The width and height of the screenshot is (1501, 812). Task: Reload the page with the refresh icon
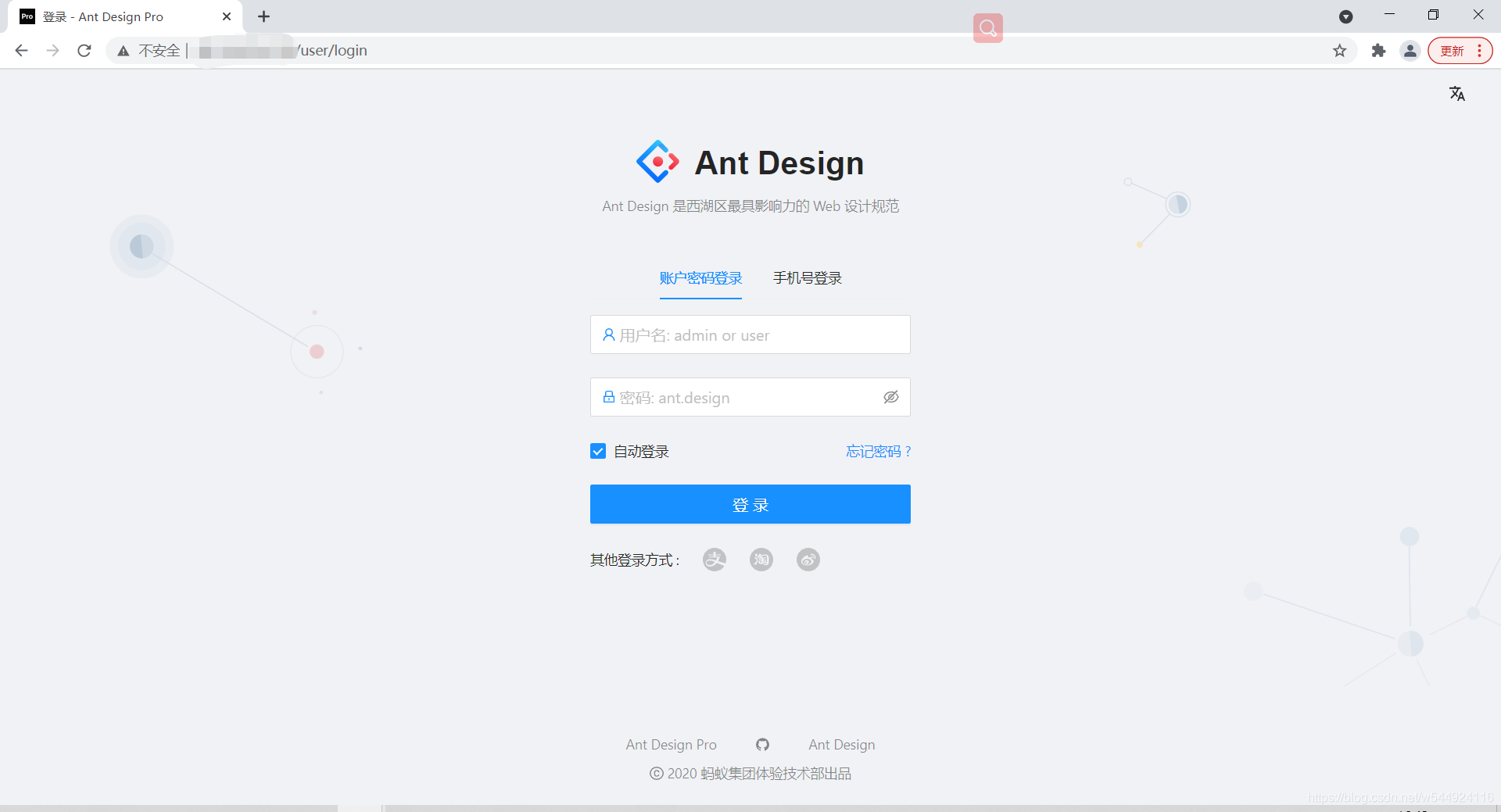pos(84,50)
